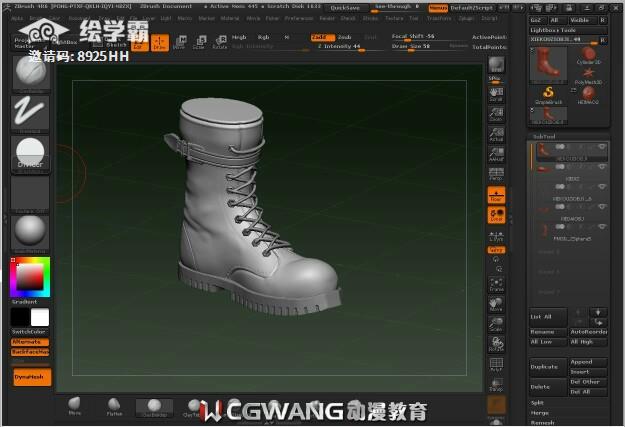Select the Flatten brush at the bottom shelf
This screenshot has width=625, height=427.
coord(114,407)
